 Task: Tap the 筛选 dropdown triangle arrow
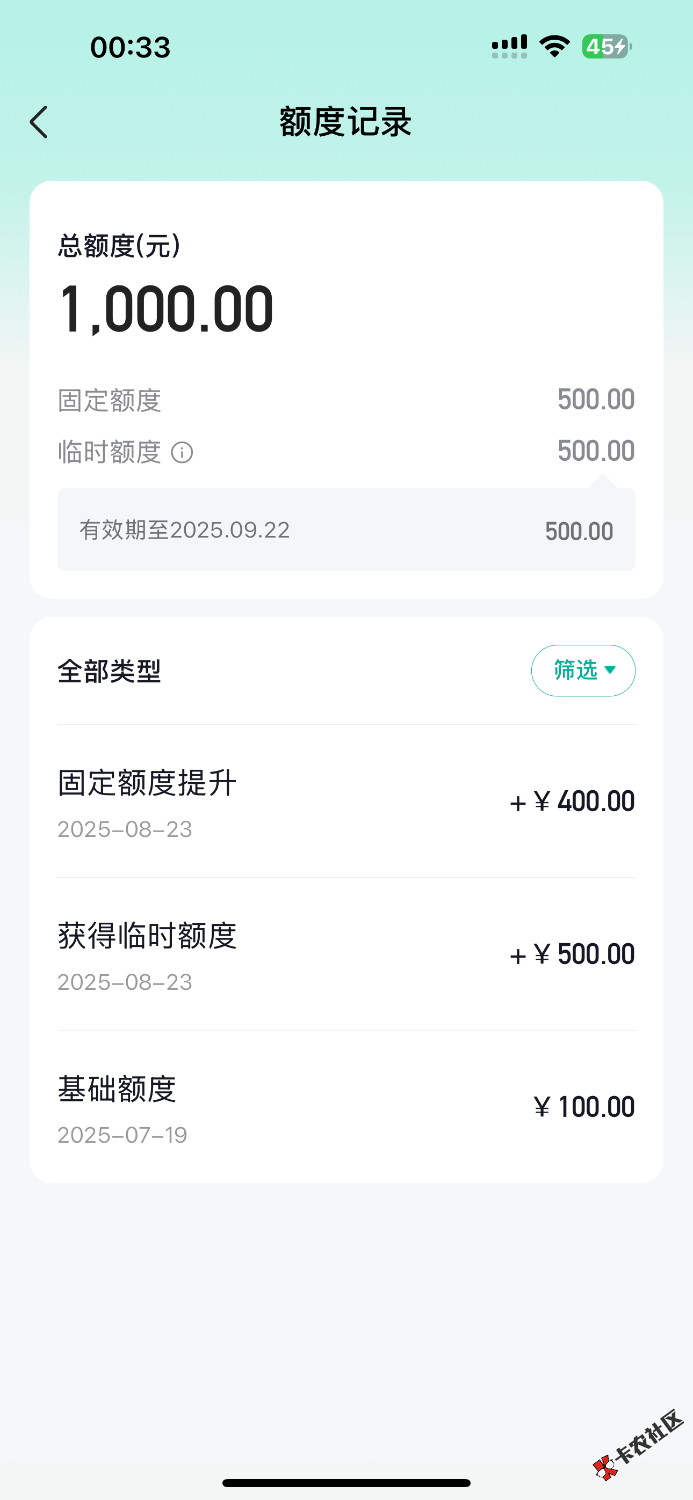pos(610,669)
